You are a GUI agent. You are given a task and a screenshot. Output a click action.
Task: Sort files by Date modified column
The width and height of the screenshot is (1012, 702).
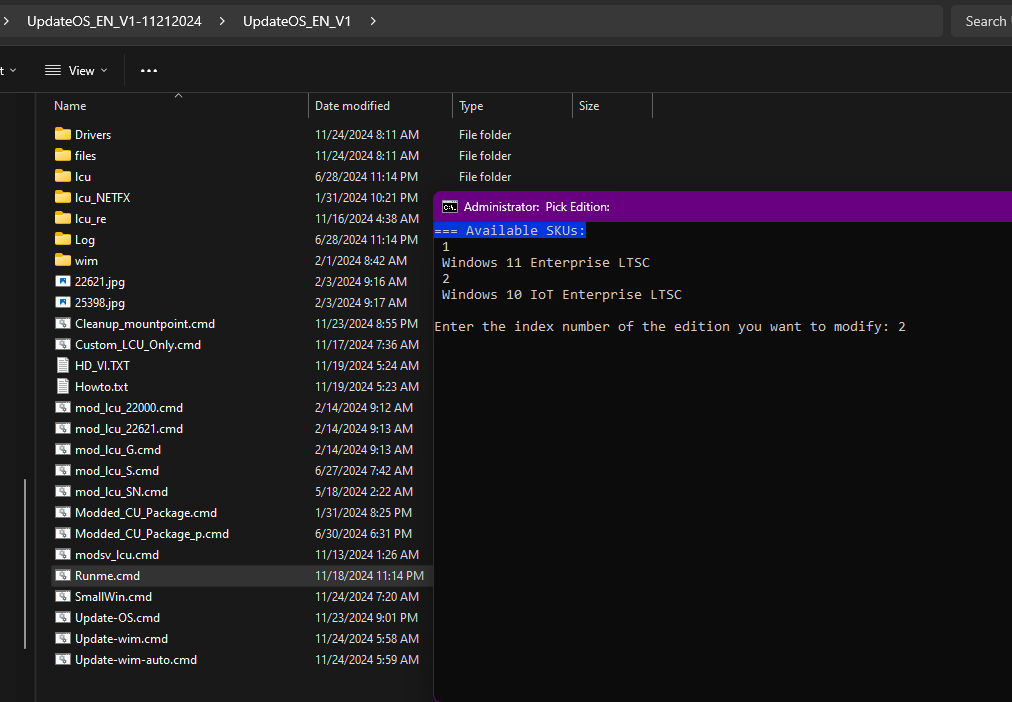click(x=381, y=106)
